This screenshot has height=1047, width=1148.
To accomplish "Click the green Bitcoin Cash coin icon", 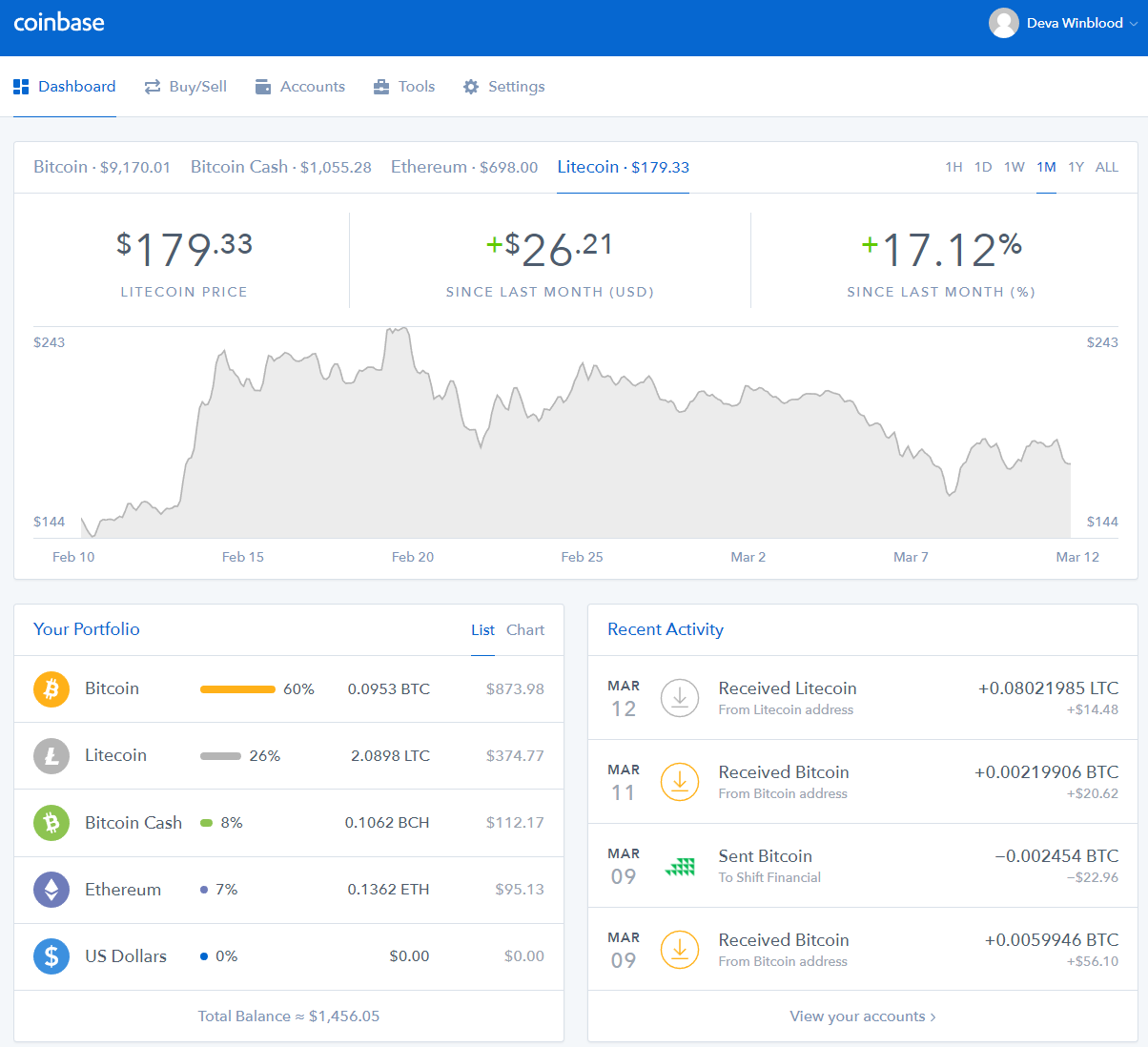I will (51, 822).
